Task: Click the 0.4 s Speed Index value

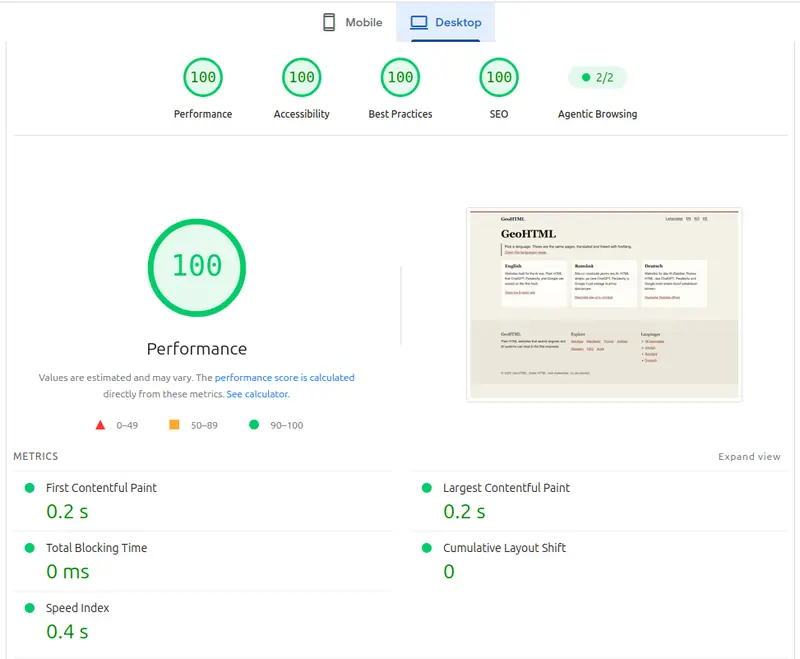Action: (67, 632)
